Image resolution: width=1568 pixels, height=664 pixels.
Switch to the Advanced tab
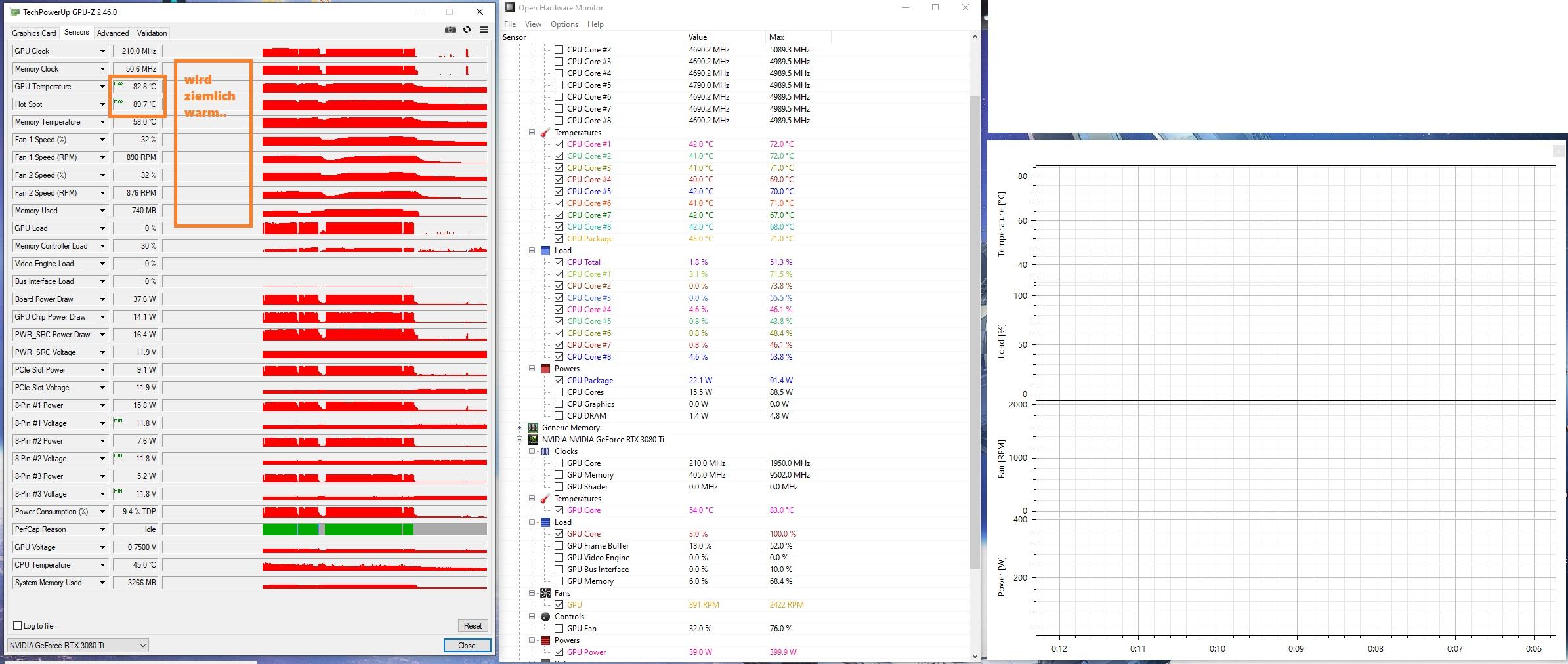[x=113, y=33]
